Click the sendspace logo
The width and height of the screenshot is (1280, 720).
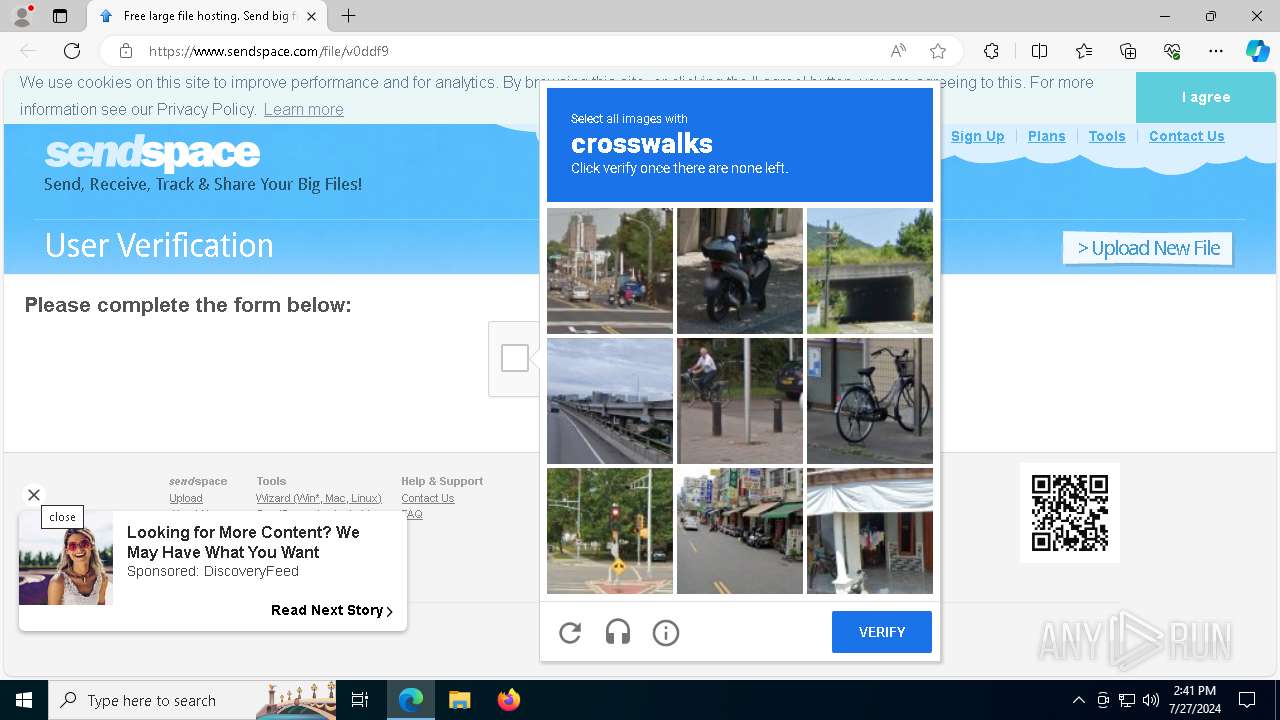152,153
